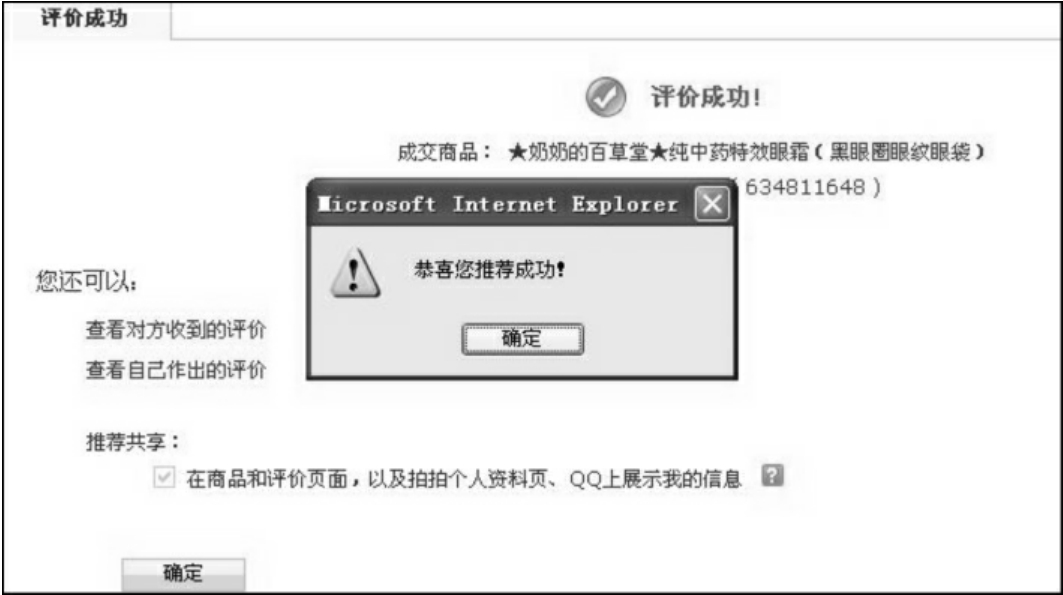The height and width of the screenshot is (595, 1063).
Task: Click the 评价成功! heading text
Action: 706,97
